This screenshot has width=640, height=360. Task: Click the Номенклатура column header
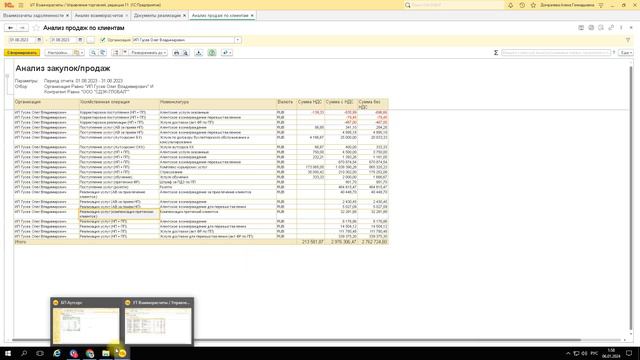click(x=218, y=104)
